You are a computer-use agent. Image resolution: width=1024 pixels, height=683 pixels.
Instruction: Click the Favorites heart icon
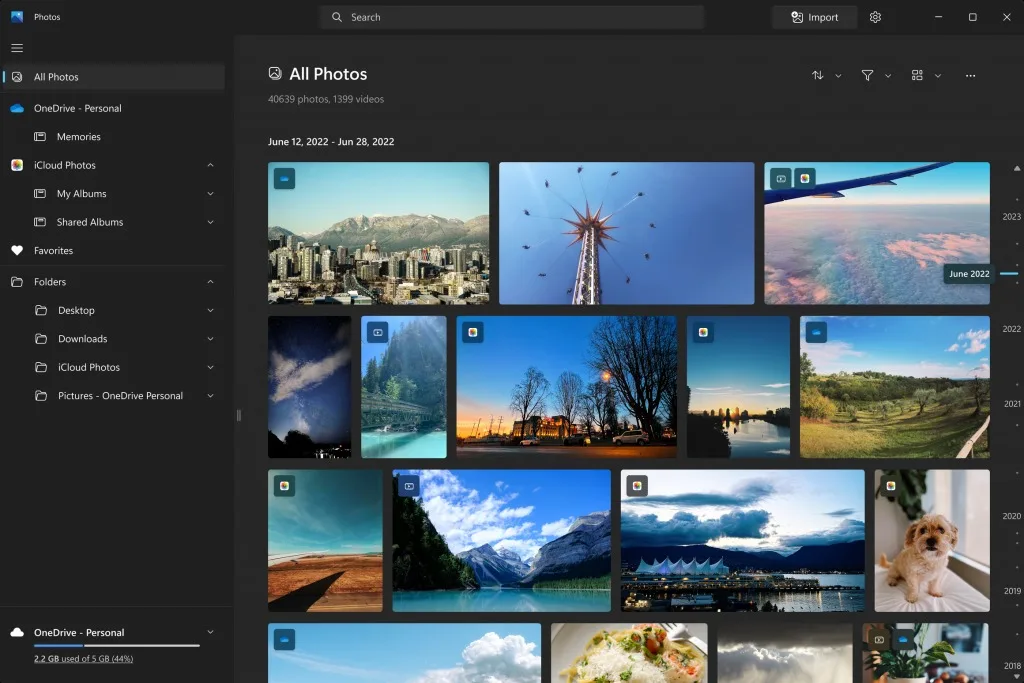tap(17, 251)
